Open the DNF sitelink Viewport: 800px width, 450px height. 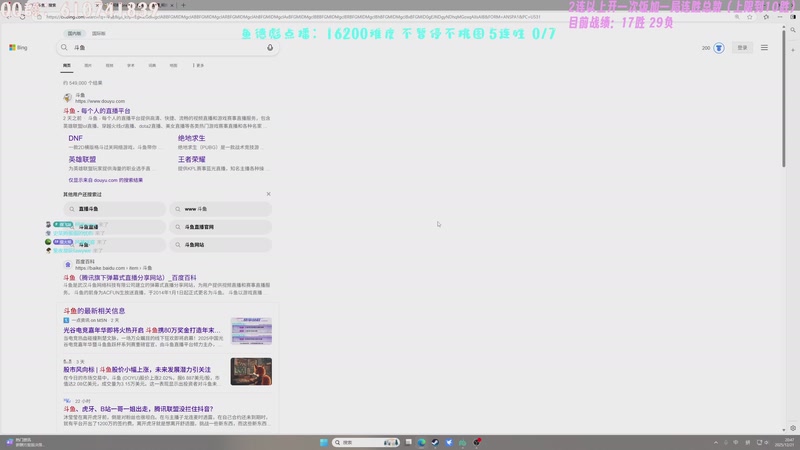click(x=76, y=138)
